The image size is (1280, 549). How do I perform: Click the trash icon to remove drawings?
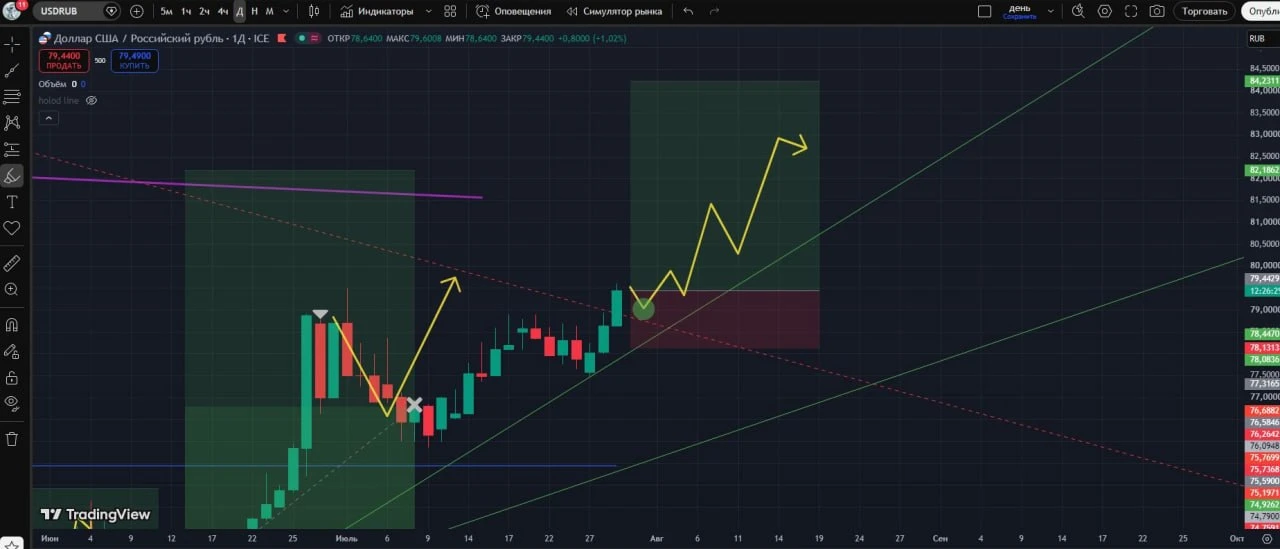click(x=12, y=439)
